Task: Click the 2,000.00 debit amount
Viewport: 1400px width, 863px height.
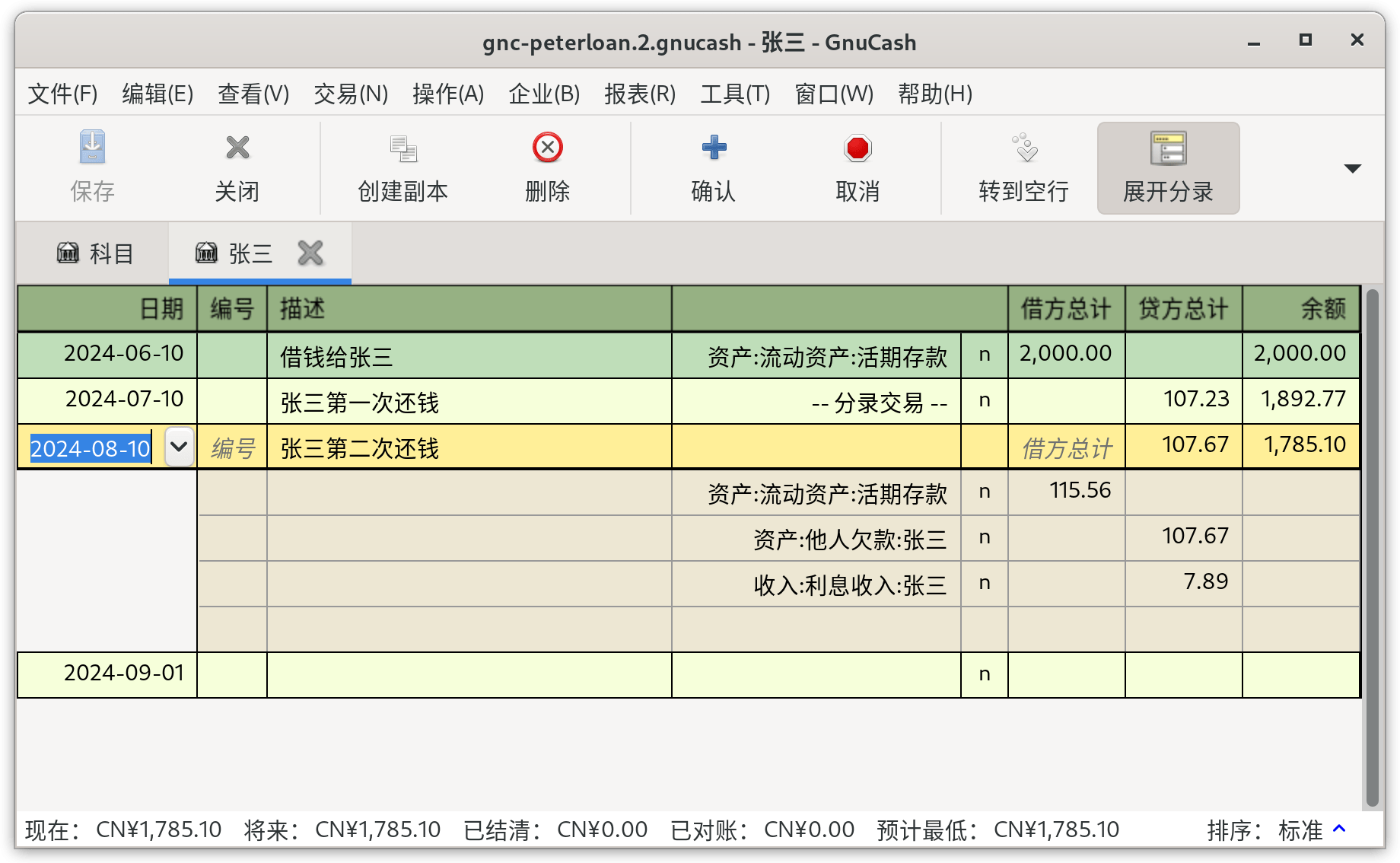Action: click(x=1067, y=355)
